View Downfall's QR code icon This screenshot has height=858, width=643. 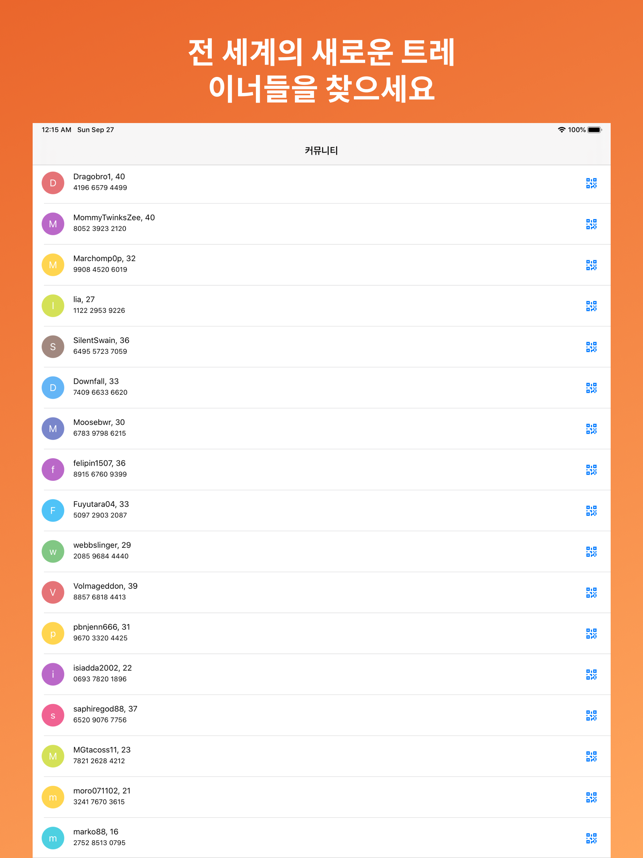click(x=591, y=388)
